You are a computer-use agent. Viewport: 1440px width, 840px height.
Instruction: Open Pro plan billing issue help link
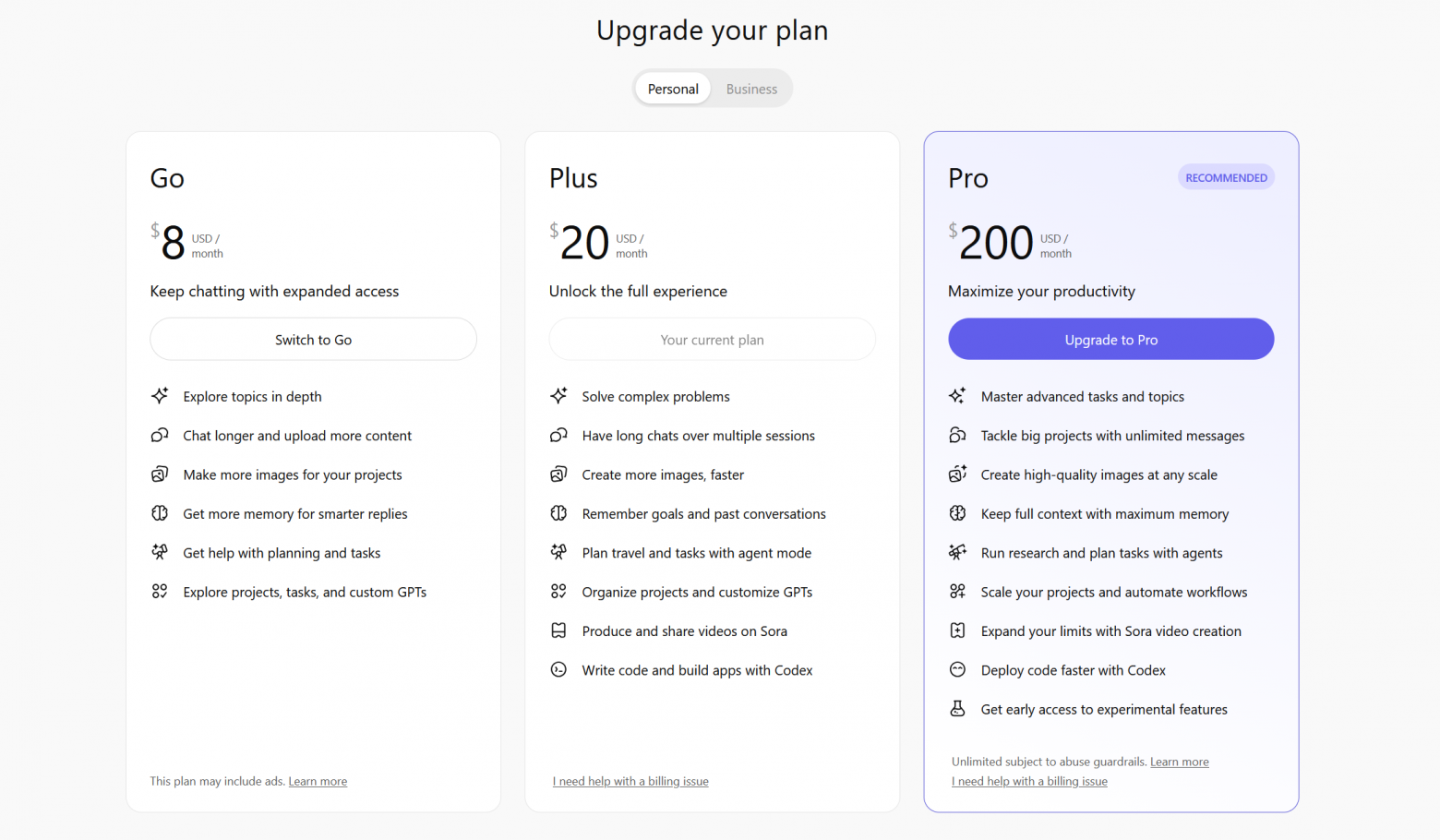1029,782
